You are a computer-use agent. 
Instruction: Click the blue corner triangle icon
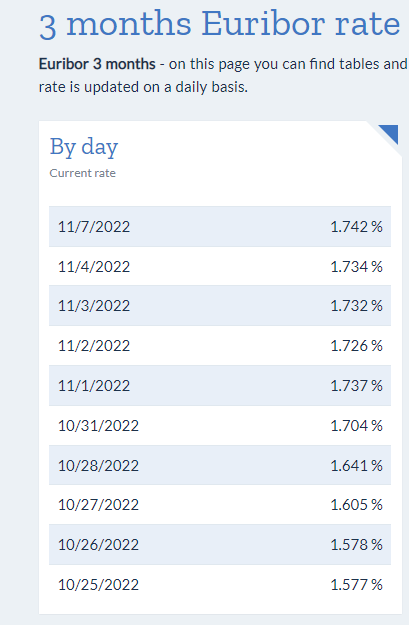pyautogui.click(x=391, y=132)
